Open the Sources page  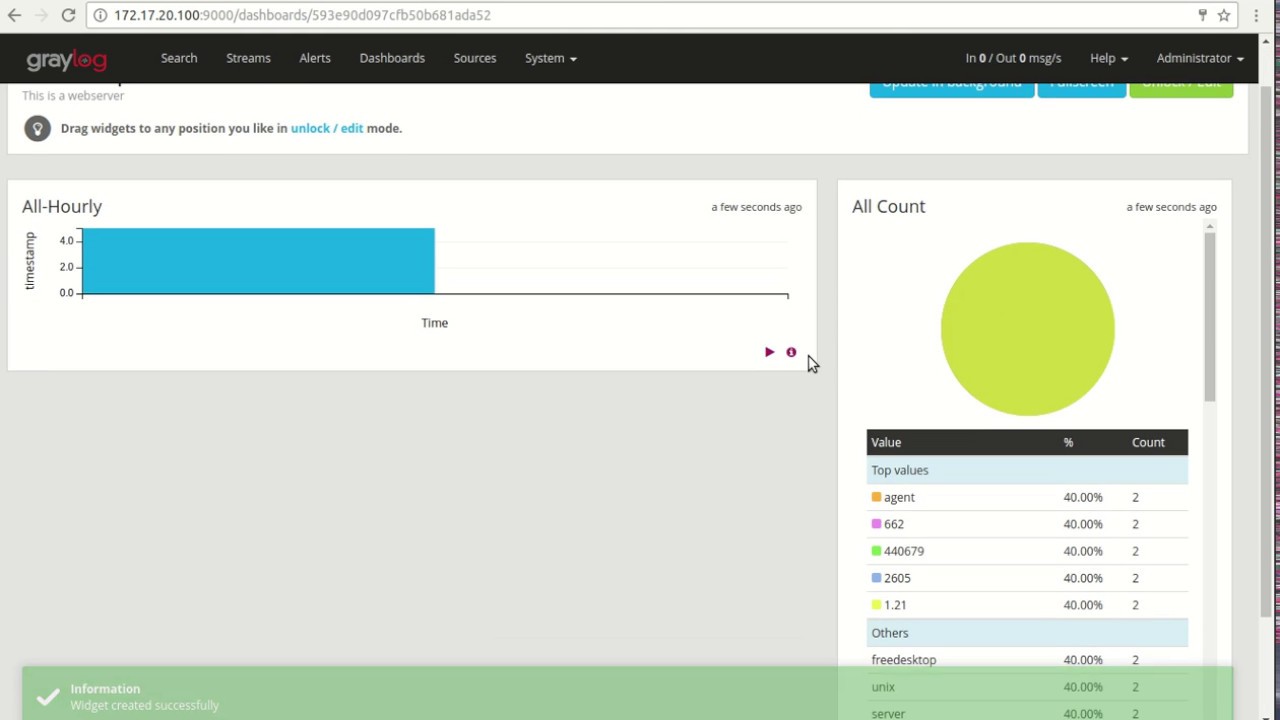475,58
